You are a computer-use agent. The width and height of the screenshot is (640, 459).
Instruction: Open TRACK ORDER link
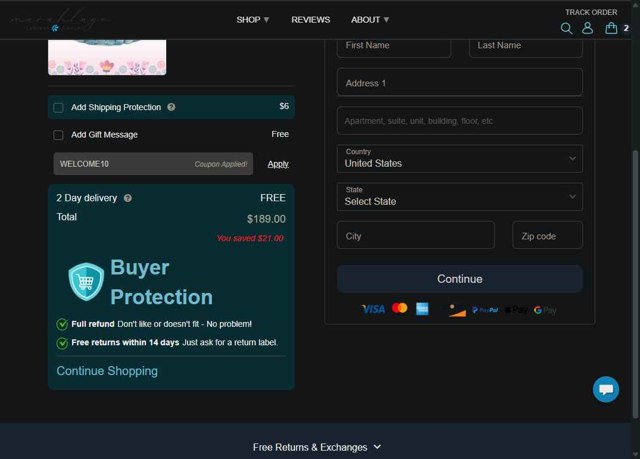(x=591, y=12)
